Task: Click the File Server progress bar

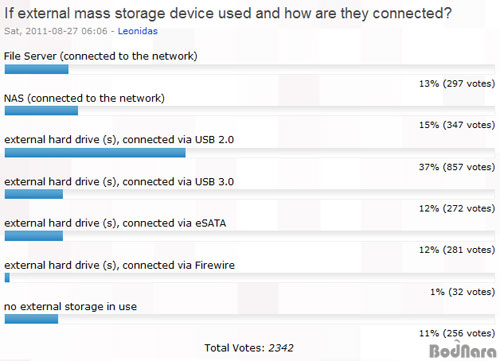Action: pyautogui.click(x=37, y=69)
